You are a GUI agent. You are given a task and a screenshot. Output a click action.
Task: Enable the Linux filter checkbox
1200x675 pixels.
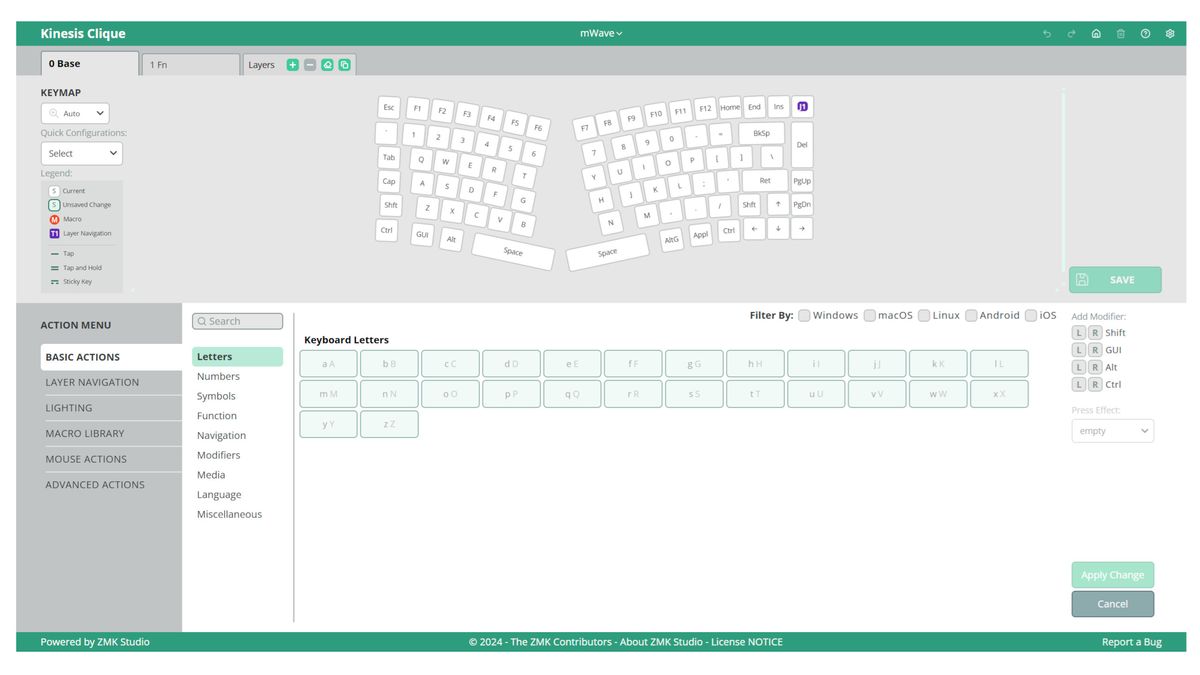924,315
